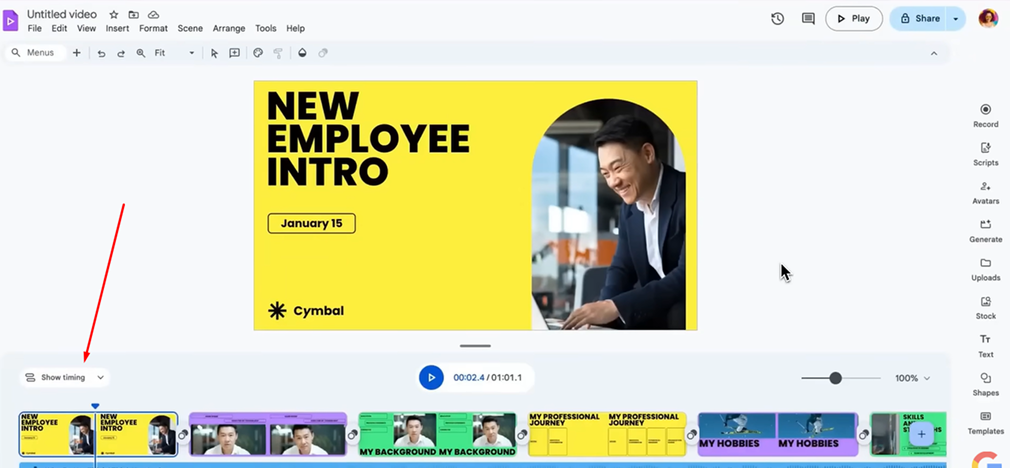Screen dimensions: 1010x468
Task: Open the Uploads folder panel
Action: click(985, 269)
